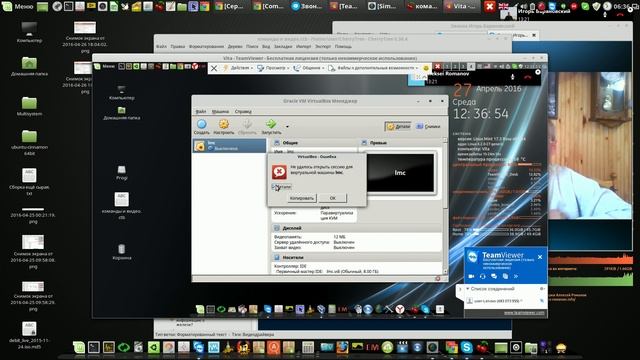Open the Машина menu in VirtualBox
The width and height of the screenshot is (640, 360).
tap(220, 111)
